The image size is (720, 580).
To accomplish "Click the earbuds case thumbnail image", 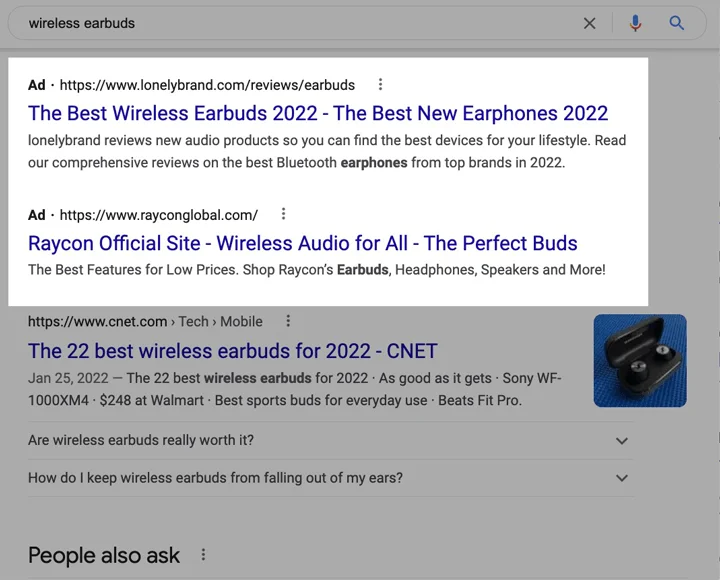I will point(640,360).
